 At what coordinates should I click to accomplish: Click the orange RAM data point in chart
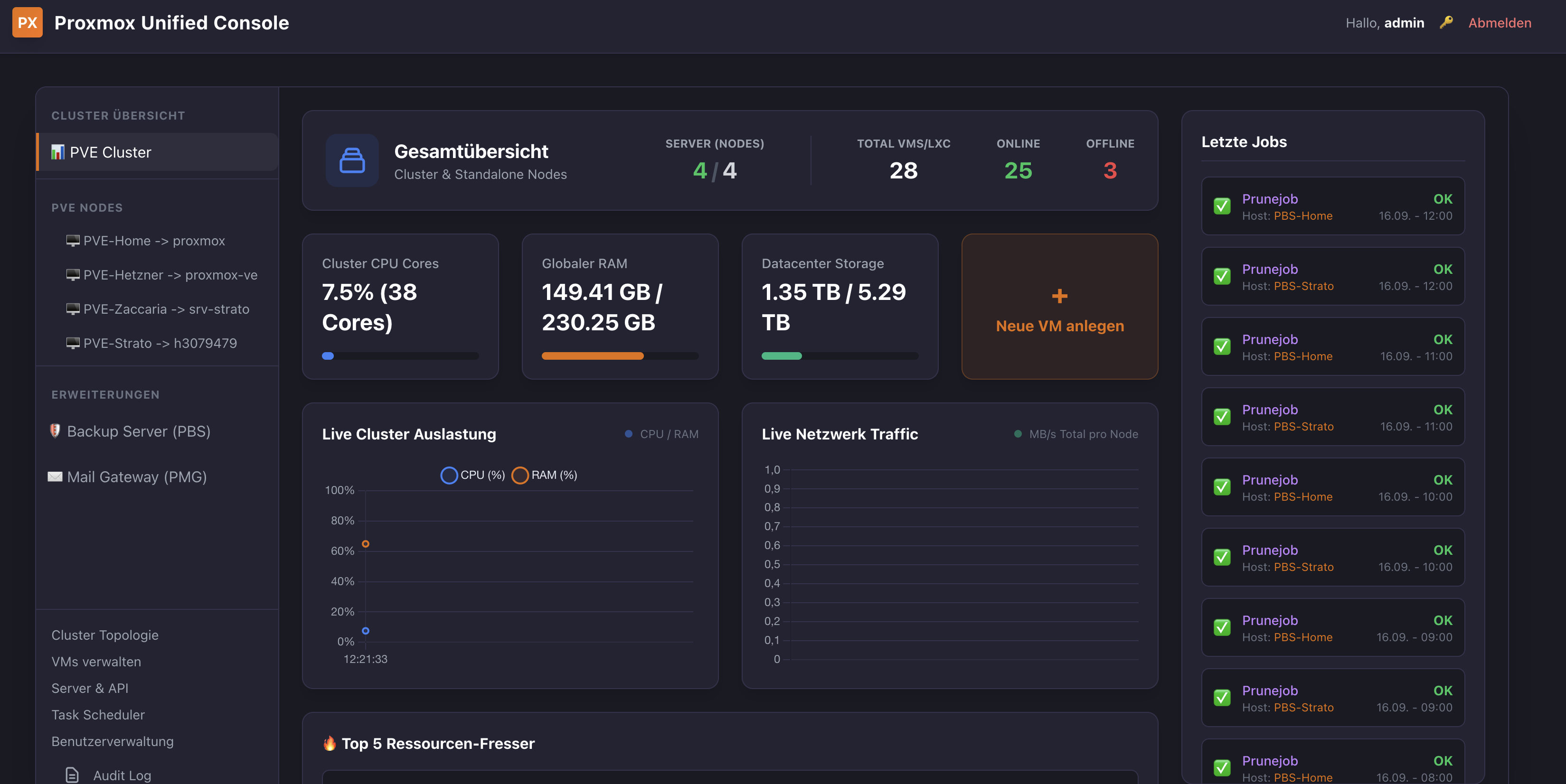click(365, 543)
